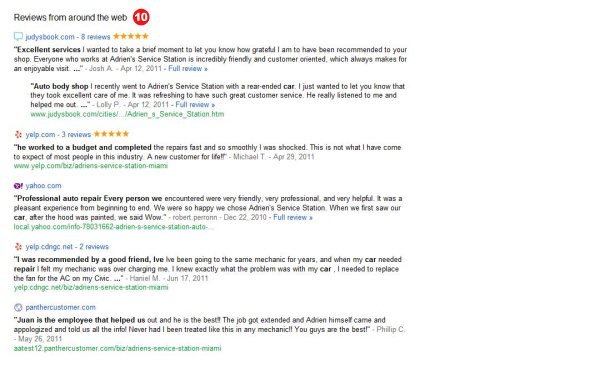Open the 8 reviews link
The width and height of the screenshot is (600, 373).
[x=95, y=37]
